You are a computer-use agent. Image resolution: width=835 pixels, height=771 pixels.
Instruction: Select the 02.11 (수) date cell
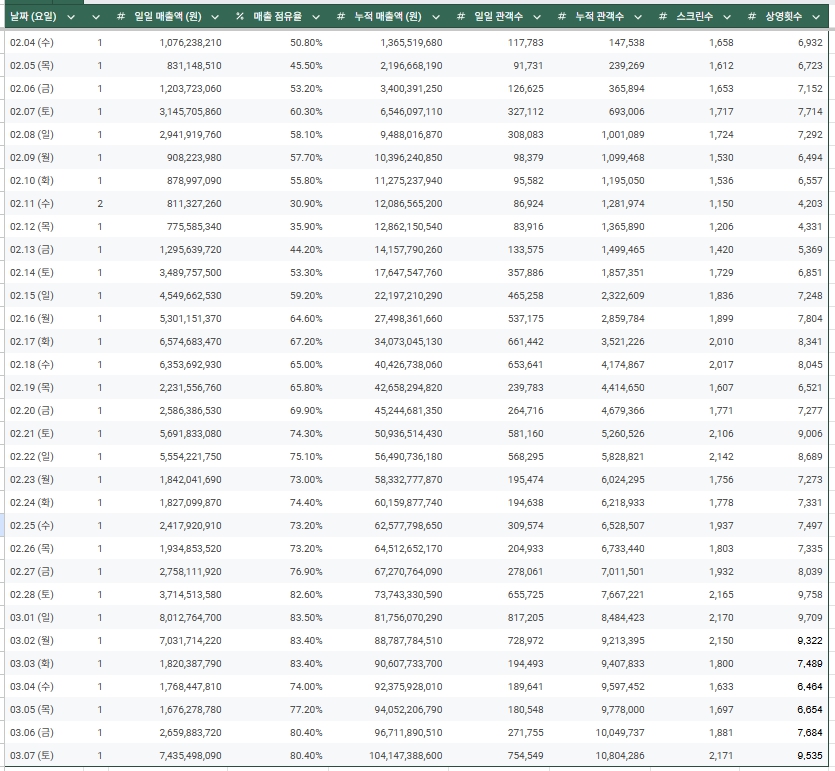(x=32, y=203)
